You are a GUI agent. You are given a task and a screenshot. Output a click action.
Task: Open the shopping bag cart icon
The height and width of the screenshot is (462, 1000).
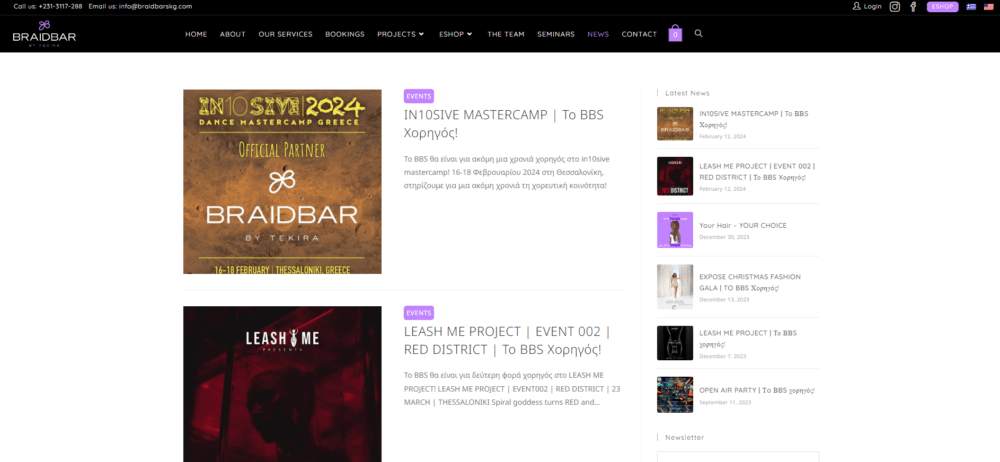click(x=675, y=33)
